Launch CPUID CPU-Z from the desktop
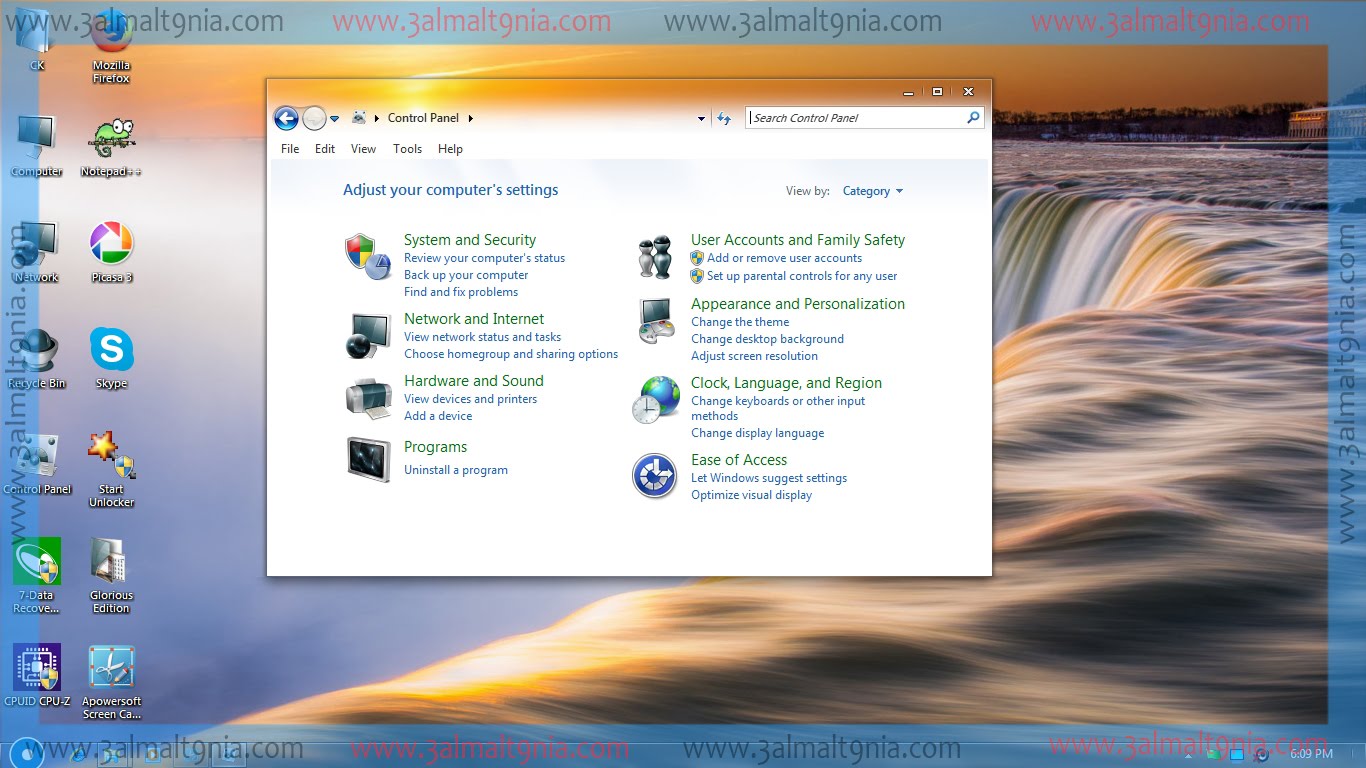The height and width of the screenshot is (768, 1366). 37,665
